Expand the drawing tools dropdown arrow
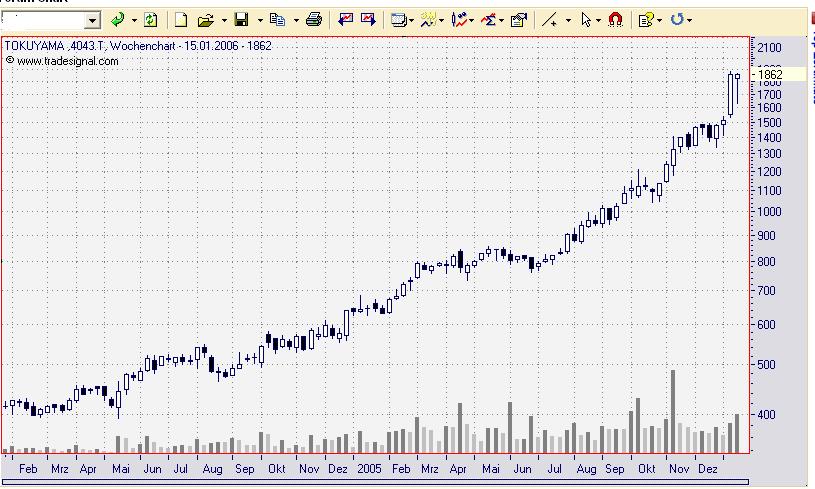815x489 pixels. 568,21
